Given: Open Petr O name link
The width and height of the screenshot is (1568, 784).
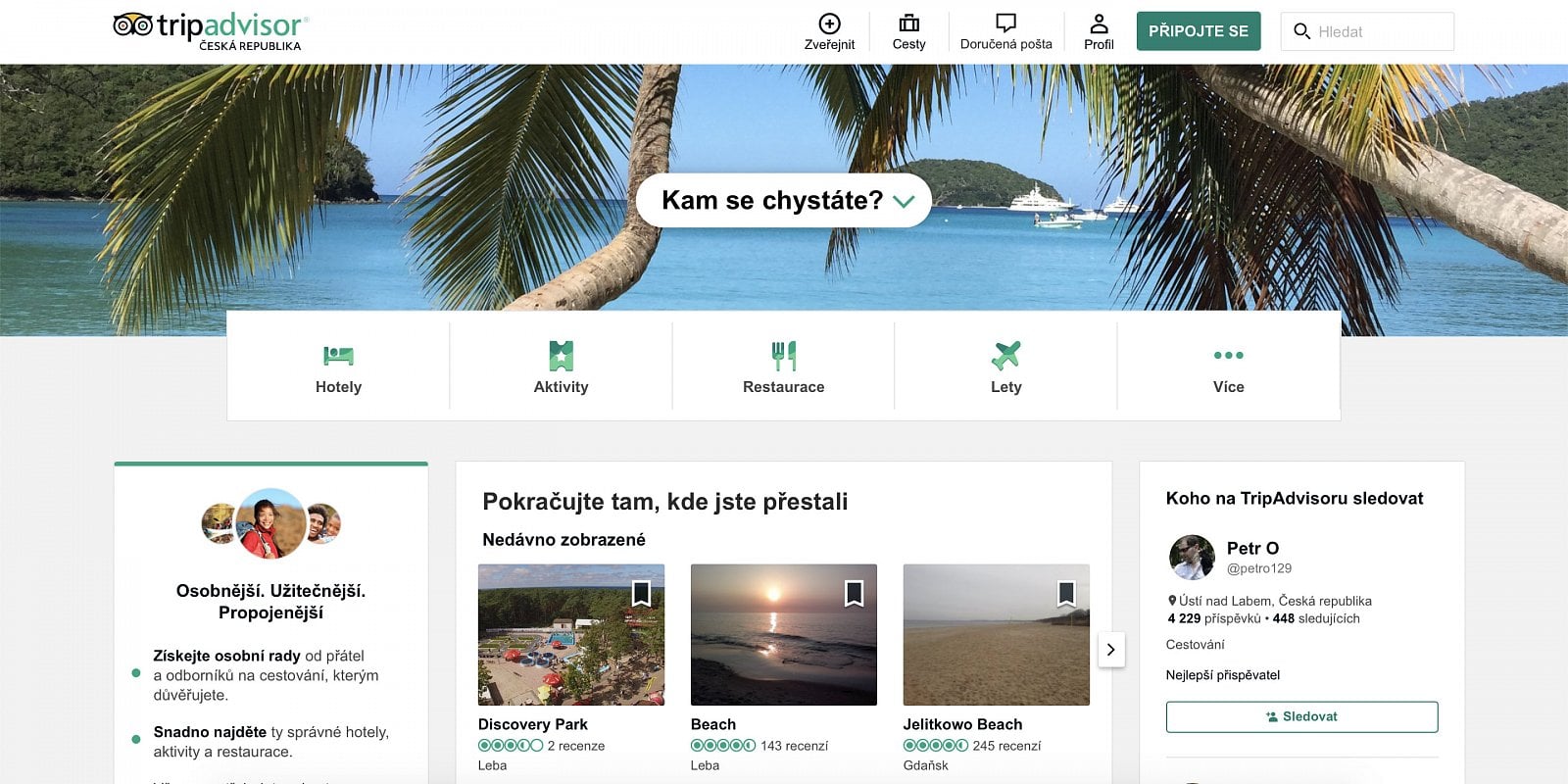Looking at the screenshot, I should [1252, 548].
